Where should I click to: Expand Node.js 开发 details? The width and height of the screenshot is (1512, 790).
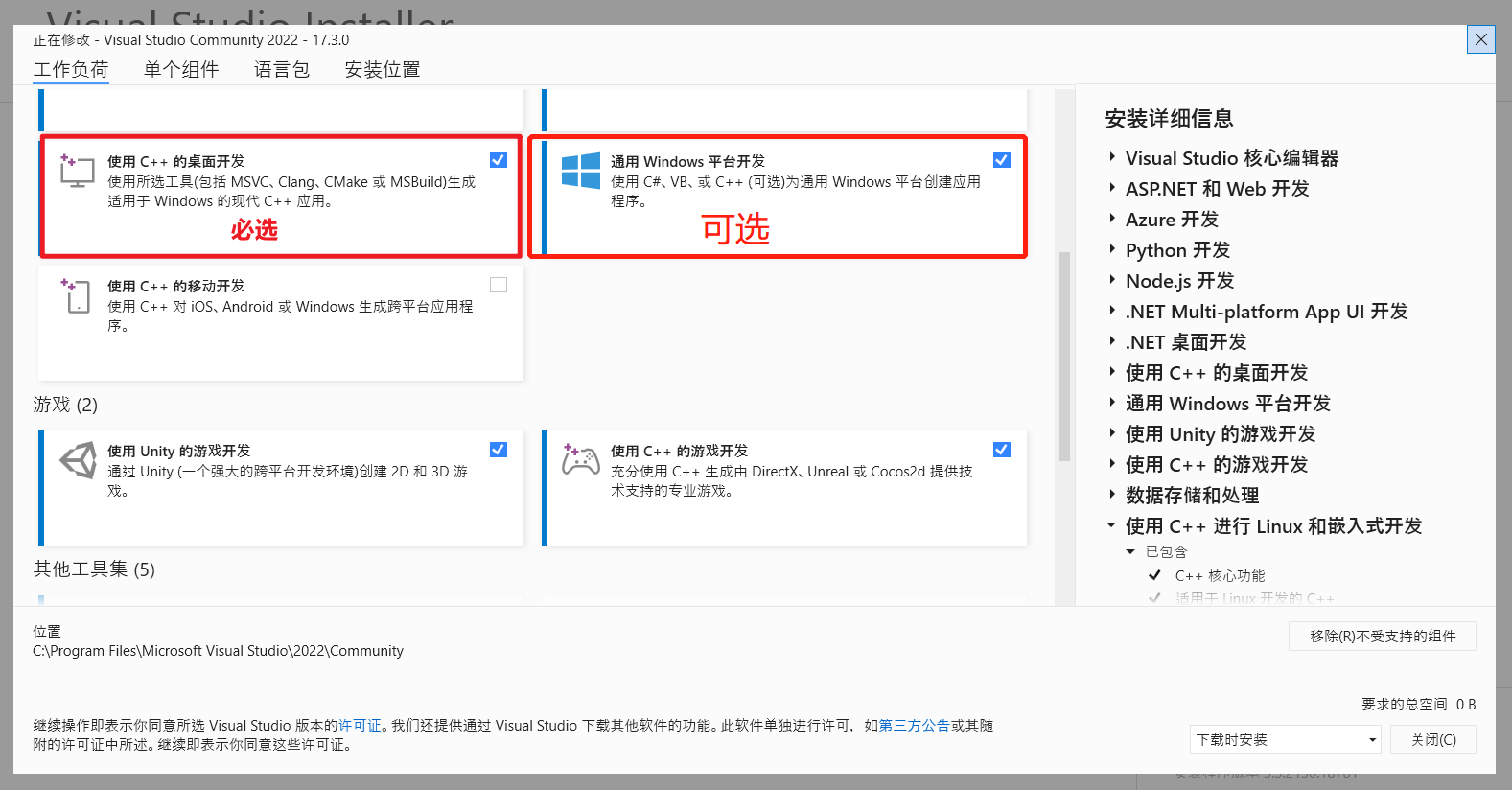tap(1112, 280)
